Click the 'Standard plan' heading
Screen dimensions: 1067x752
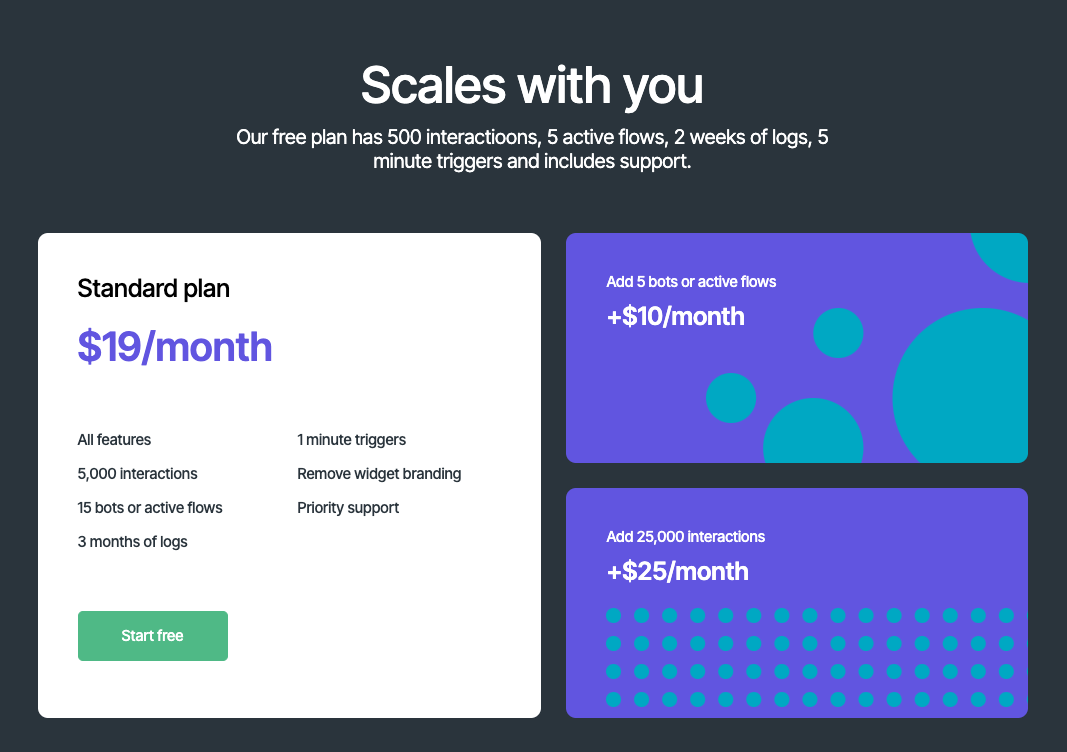tap(153, 288)
